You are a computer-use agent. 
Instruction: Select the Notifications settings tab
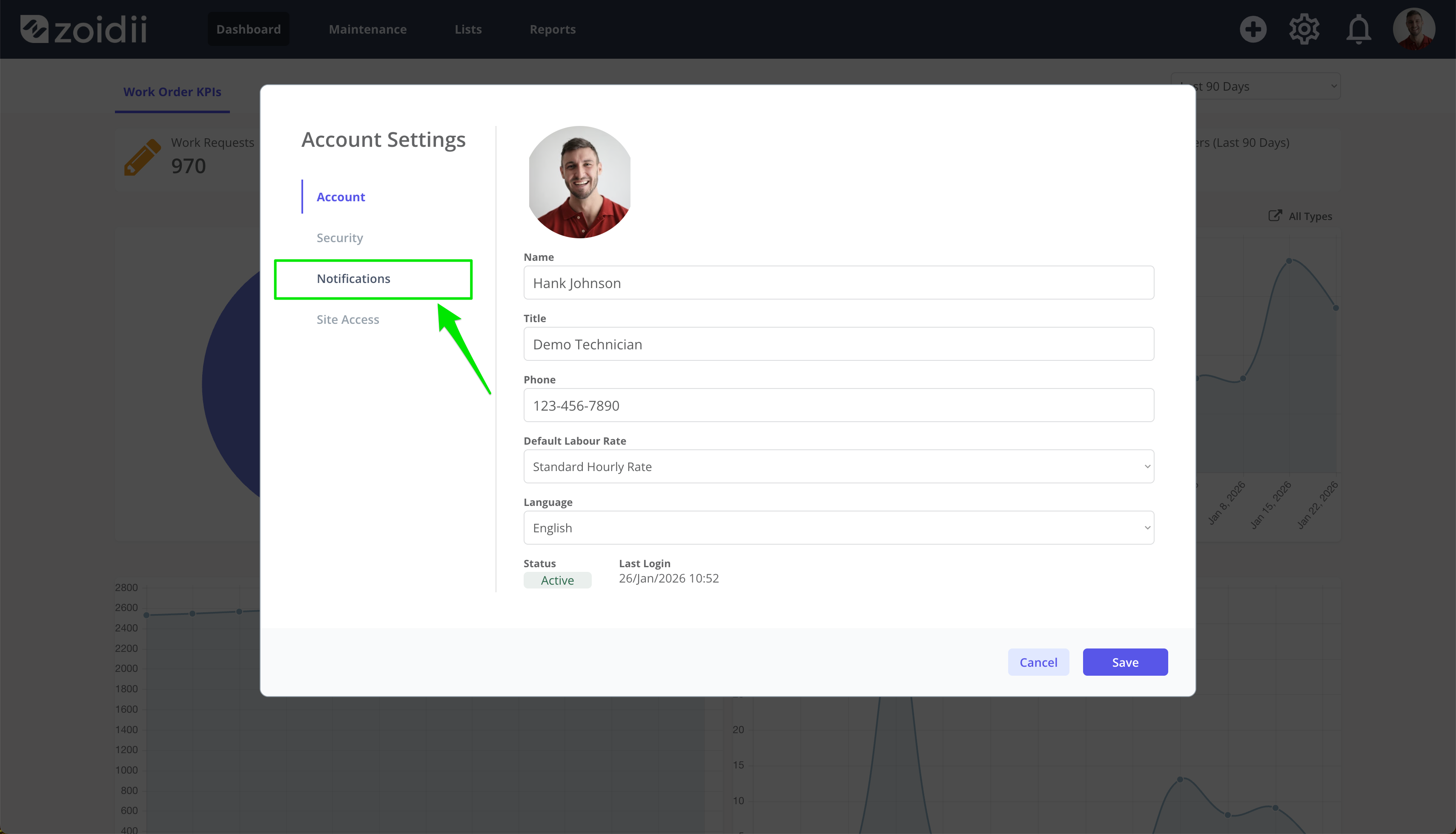click(353, 278)
